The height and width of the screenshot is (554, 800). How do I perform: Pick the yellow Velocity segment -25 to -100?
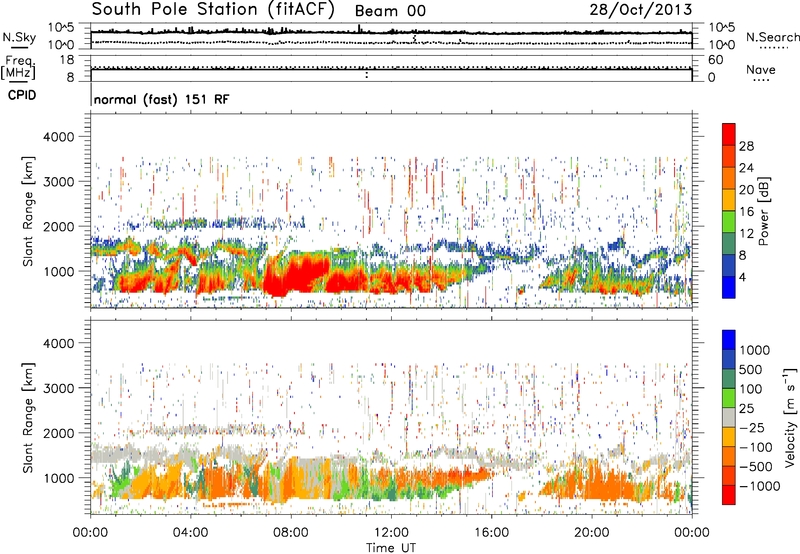729,437
